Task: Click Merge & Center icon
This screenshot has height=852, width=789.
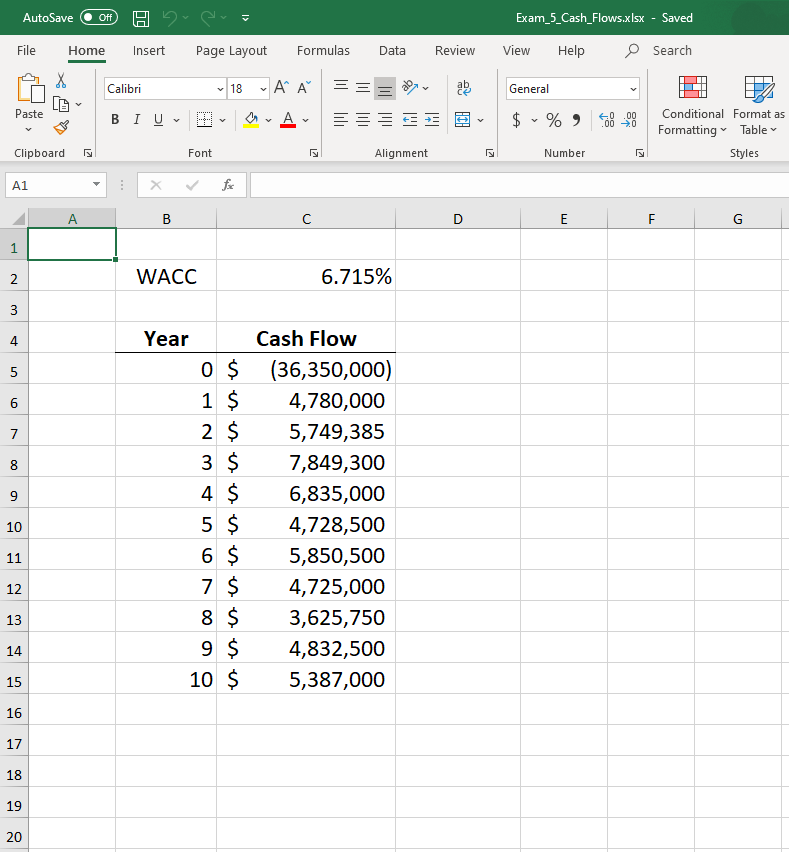Action: point(462,120)
